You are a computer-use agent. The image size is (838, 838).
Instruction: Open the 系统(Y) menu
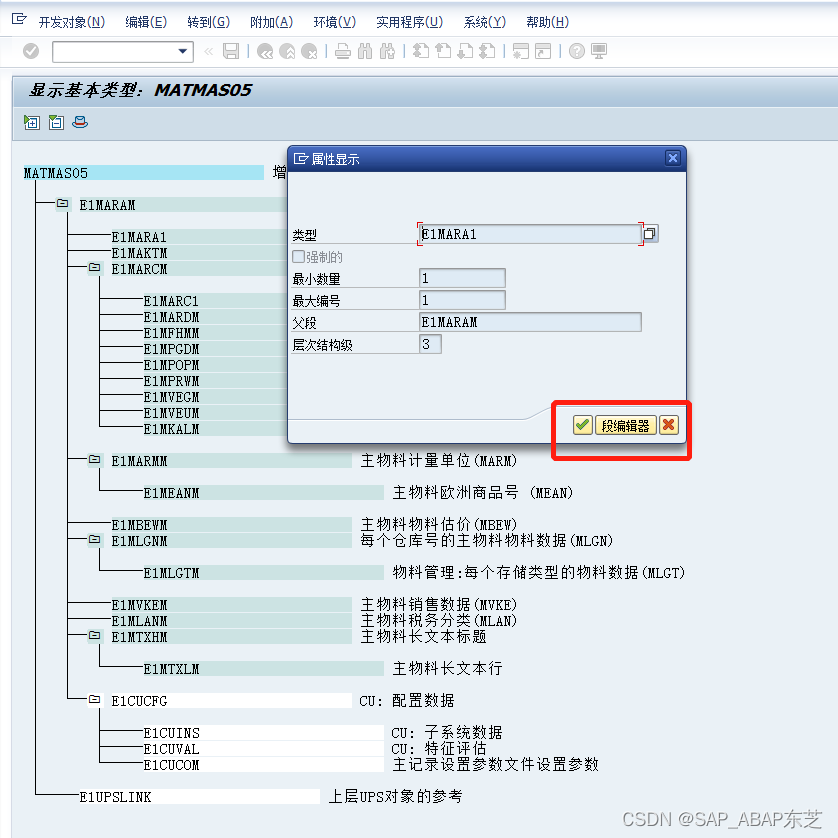[x=484, y=22]
